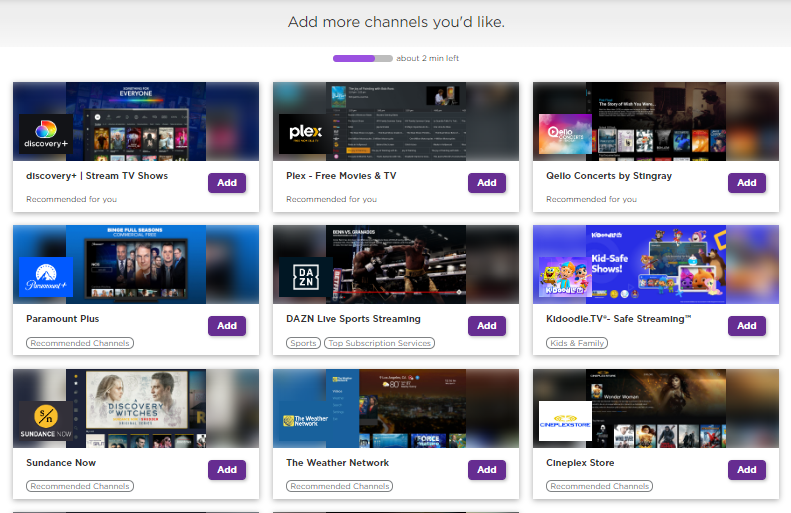Select the Kids & Family tag
Viewport: 791px width, 513px height.
pos(577,343)
